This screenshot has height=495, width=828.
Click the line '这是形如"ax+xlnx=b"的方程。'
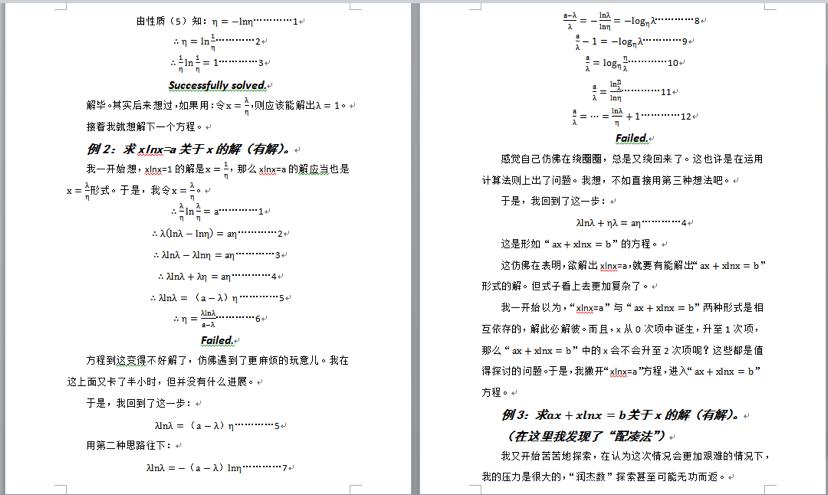579,244
